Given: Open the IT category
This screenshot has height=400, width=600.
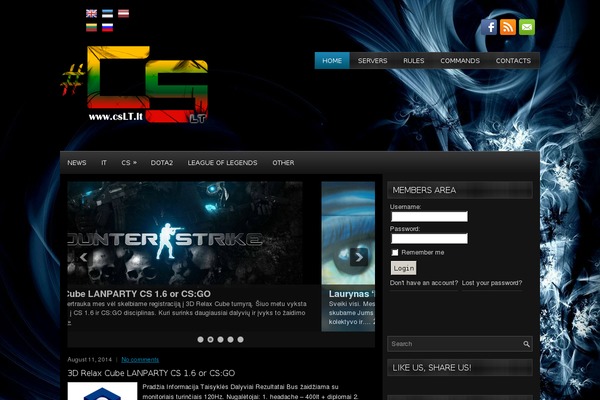Looking at the screenshot, I should 104,163.
